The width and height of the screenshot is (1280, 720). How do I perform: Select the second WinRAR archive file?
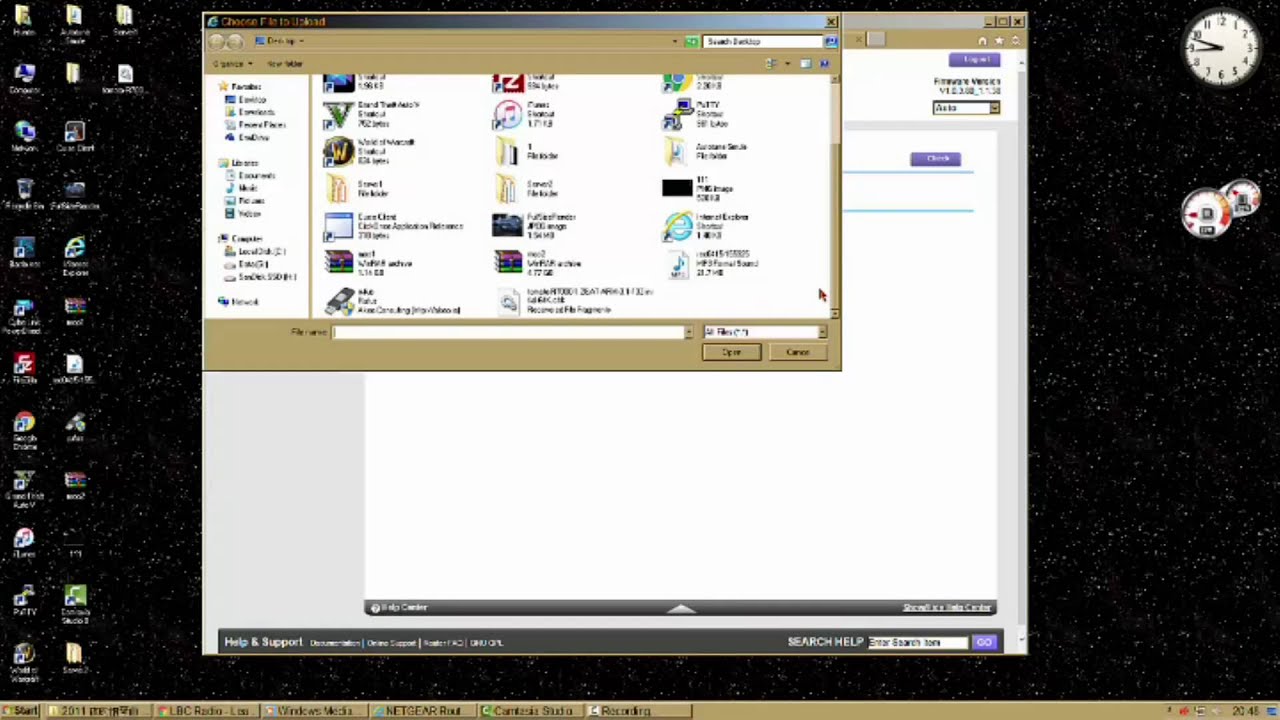click(538, 263)
